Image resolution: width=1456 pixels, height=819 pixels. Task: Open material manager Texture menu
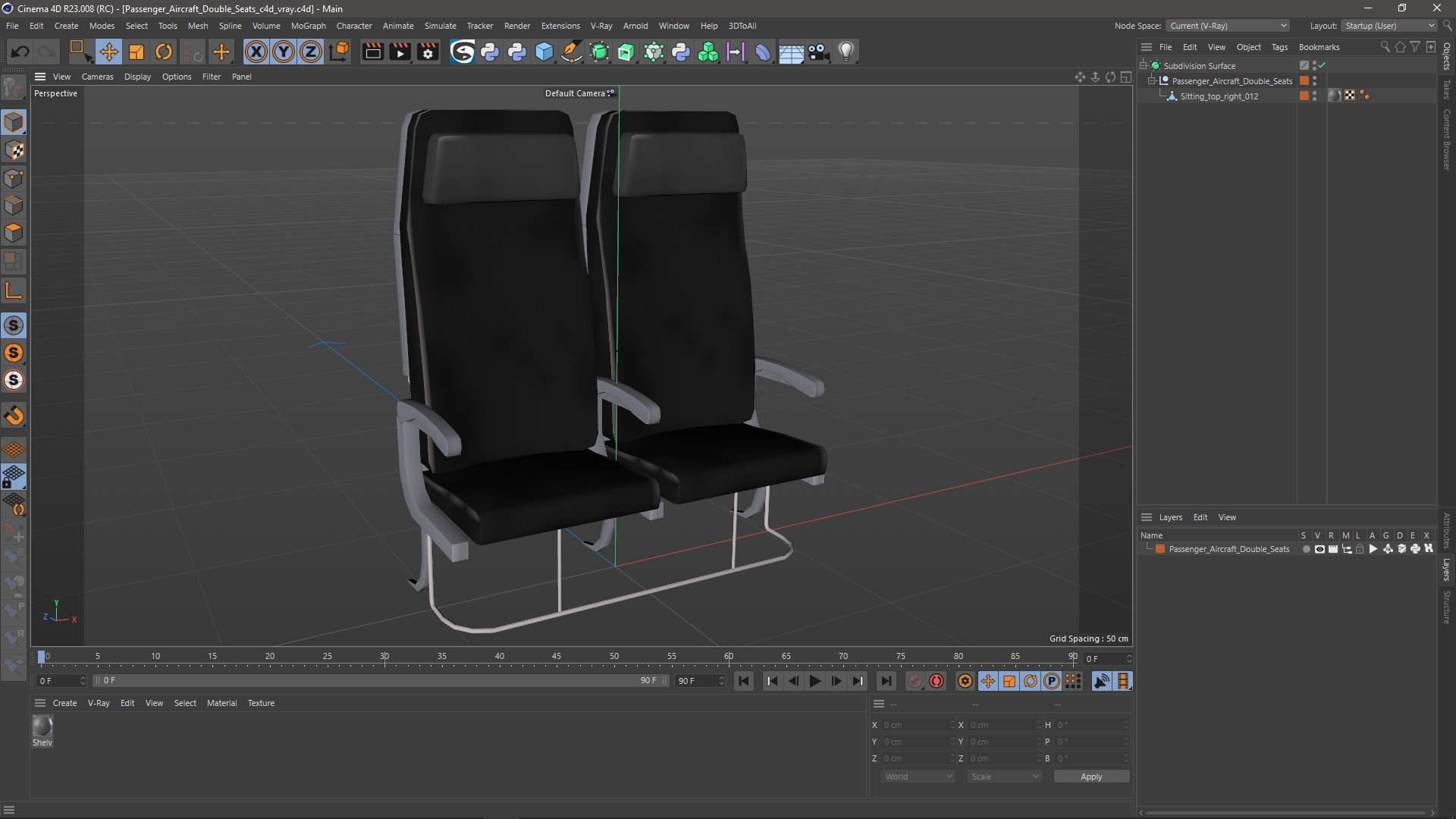[x=261, y=703]
